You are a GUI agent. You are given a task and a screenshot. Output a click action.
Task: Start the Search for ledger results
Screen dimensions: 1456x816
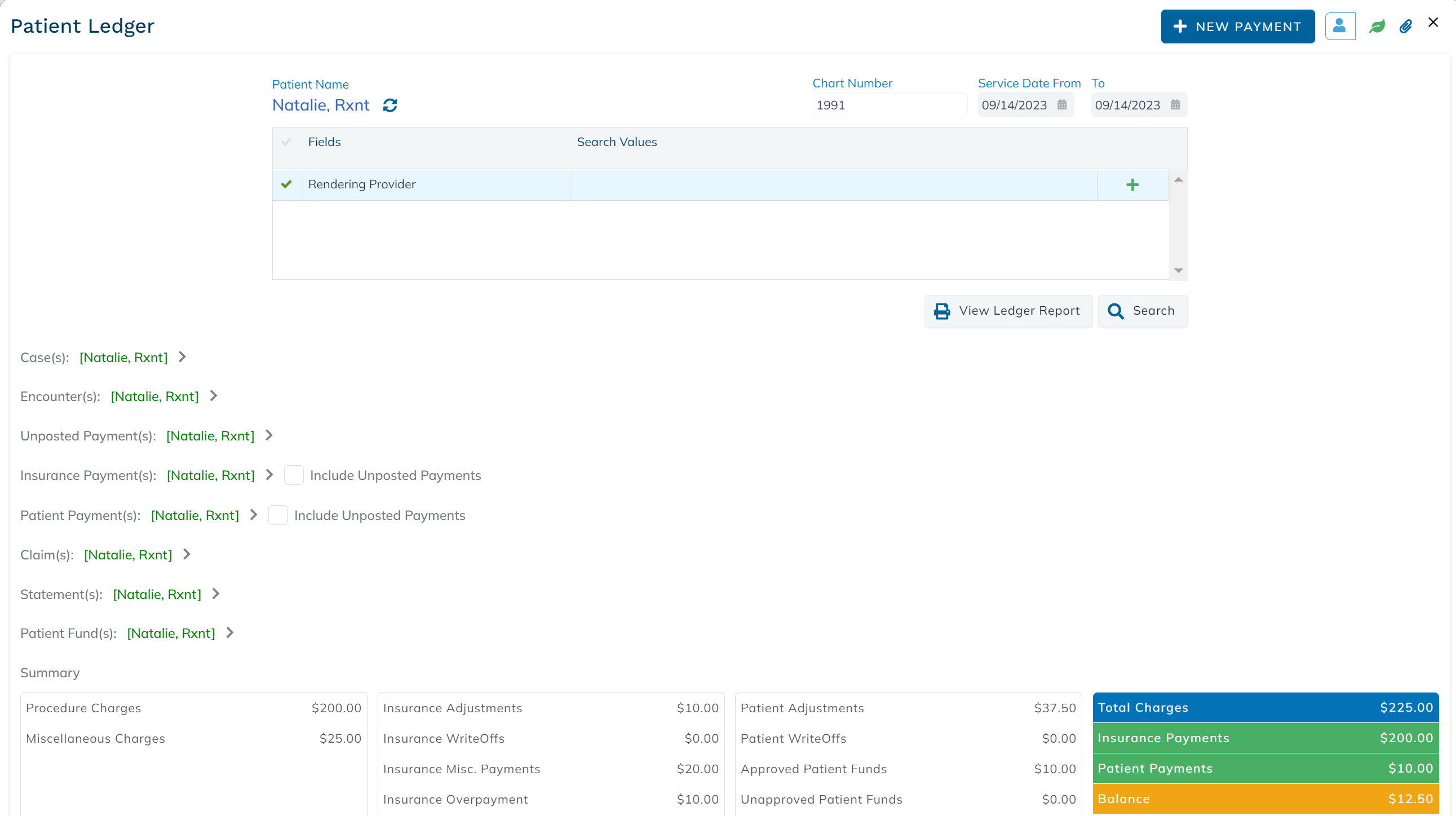pos(1142,311)
